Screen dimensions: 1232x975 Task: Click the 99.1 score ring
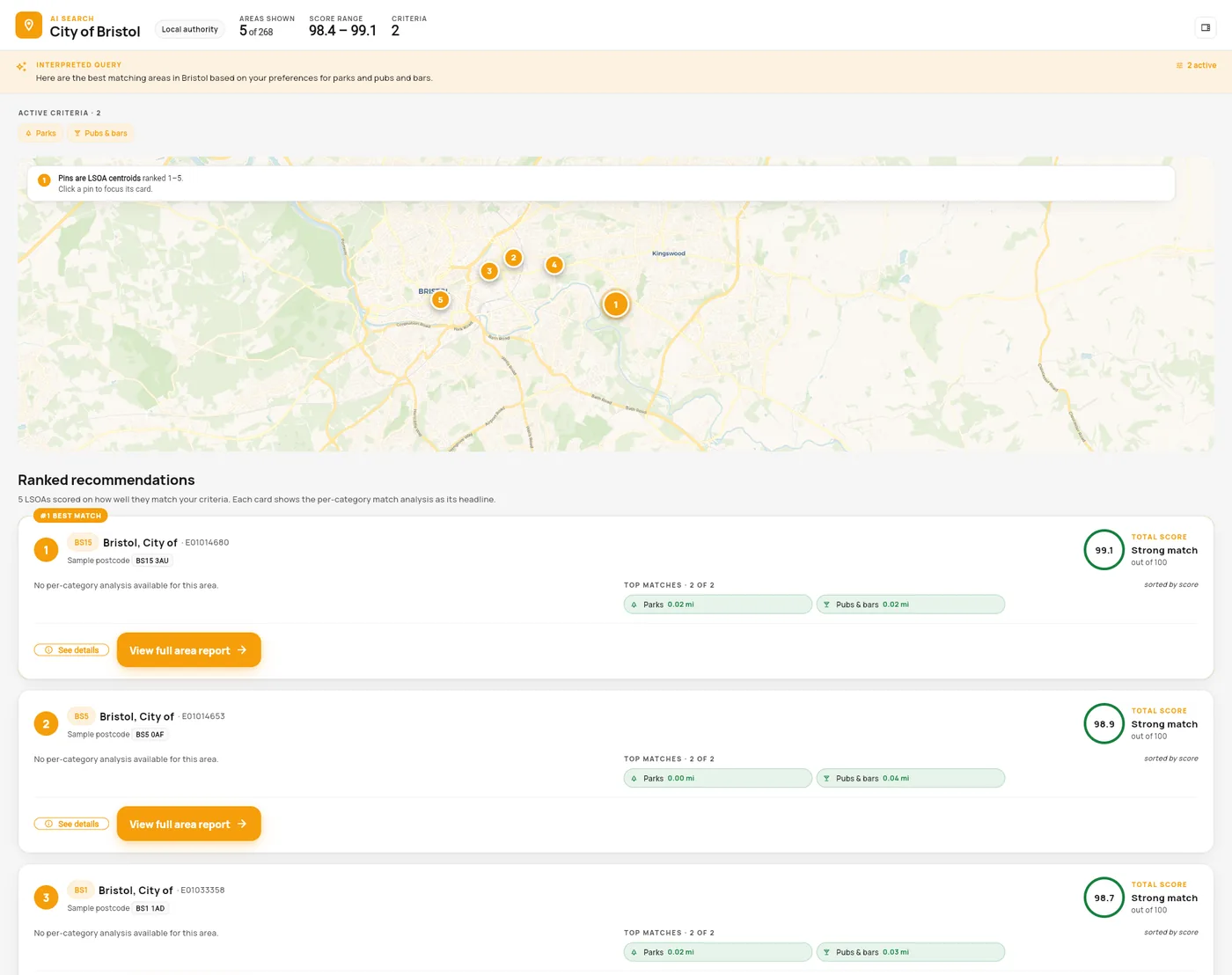1104,550
